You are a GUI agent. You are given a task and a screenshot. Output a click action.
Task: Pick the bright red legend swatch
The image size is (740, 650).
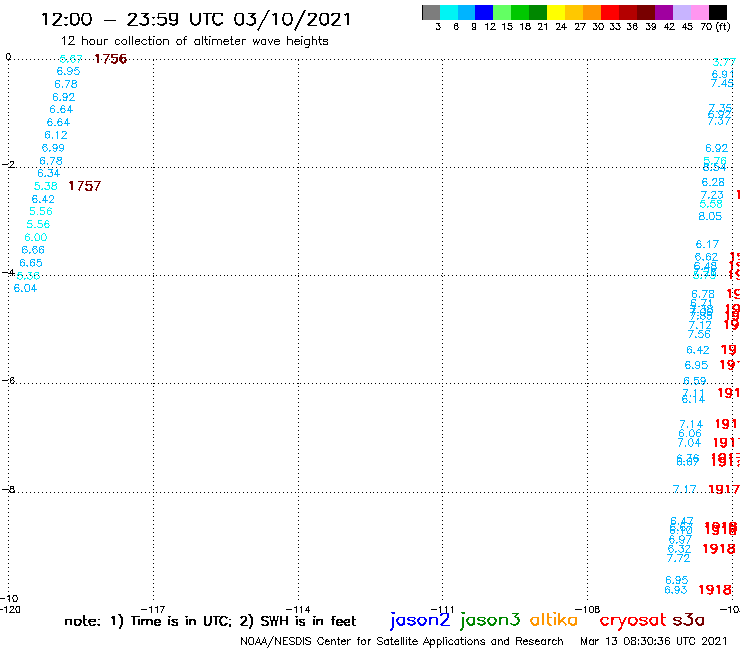610,12
